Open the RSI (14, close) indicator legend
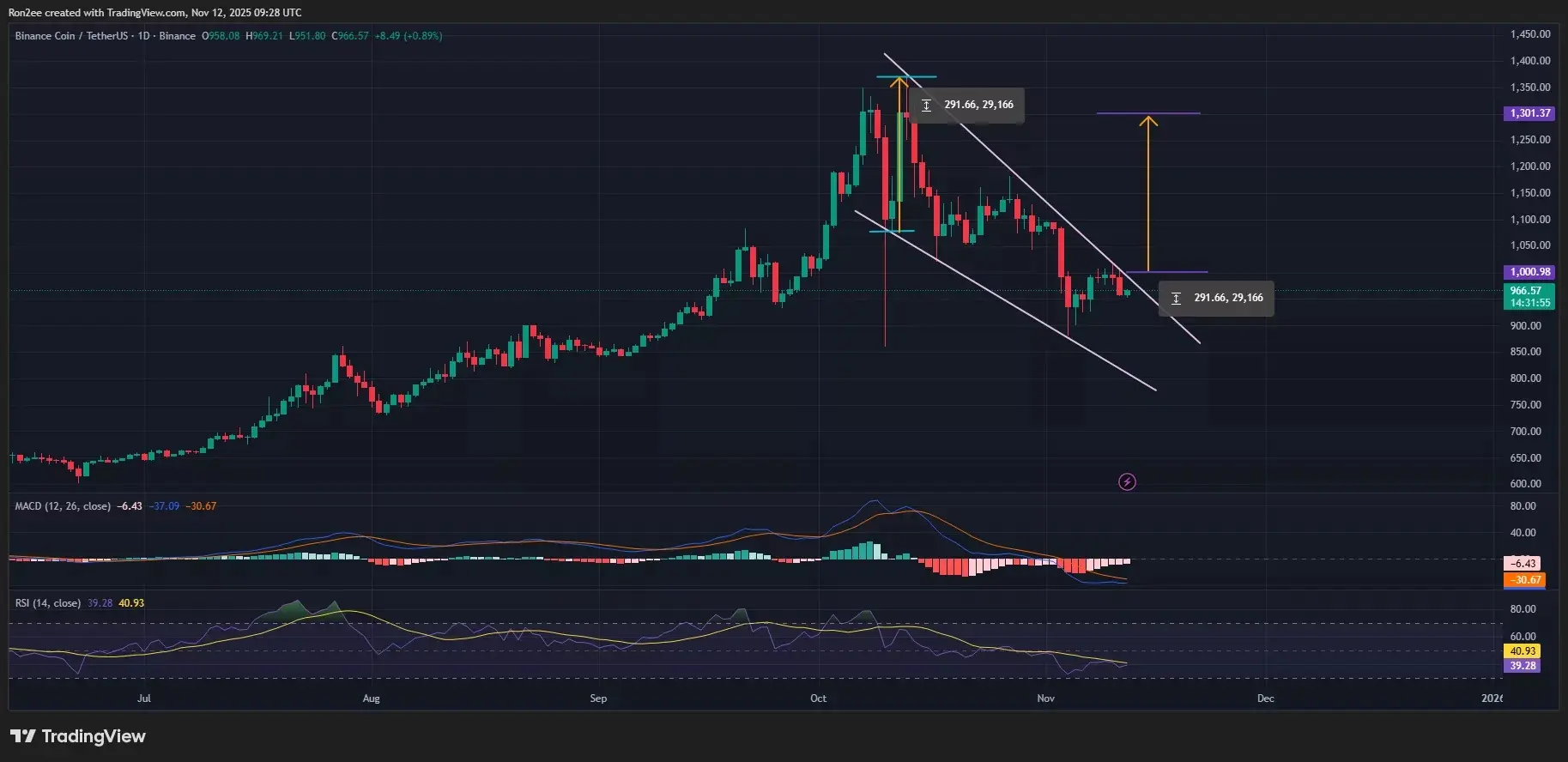1568x762 pixels. (x=48, y=603)
